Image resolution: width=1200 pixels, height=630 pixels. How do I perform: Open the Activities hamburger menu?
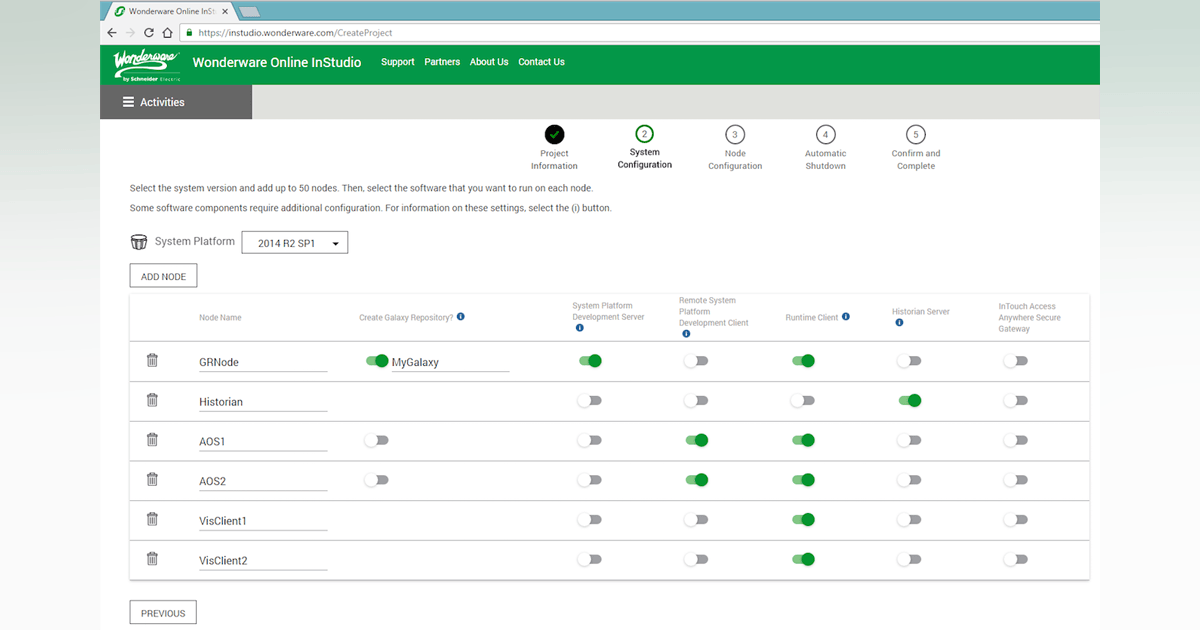click(x=128, y=101)
